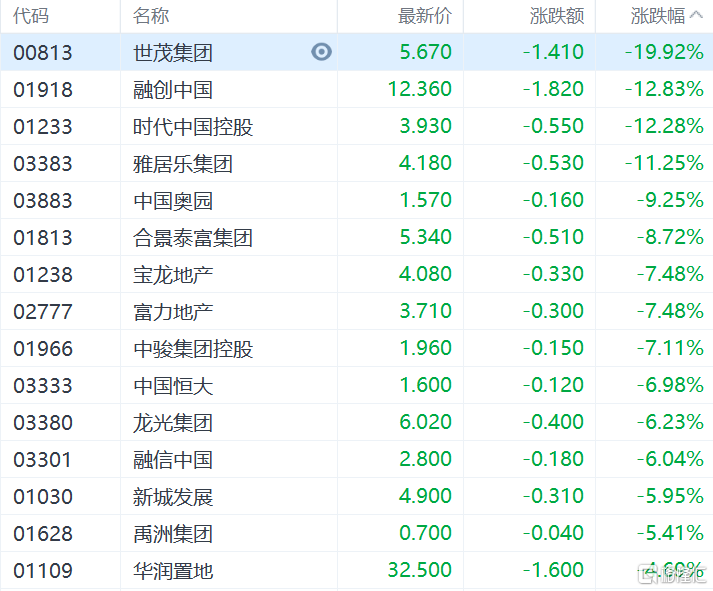Select stock code 03883
The image size is (713, 591).
point(43,201)
